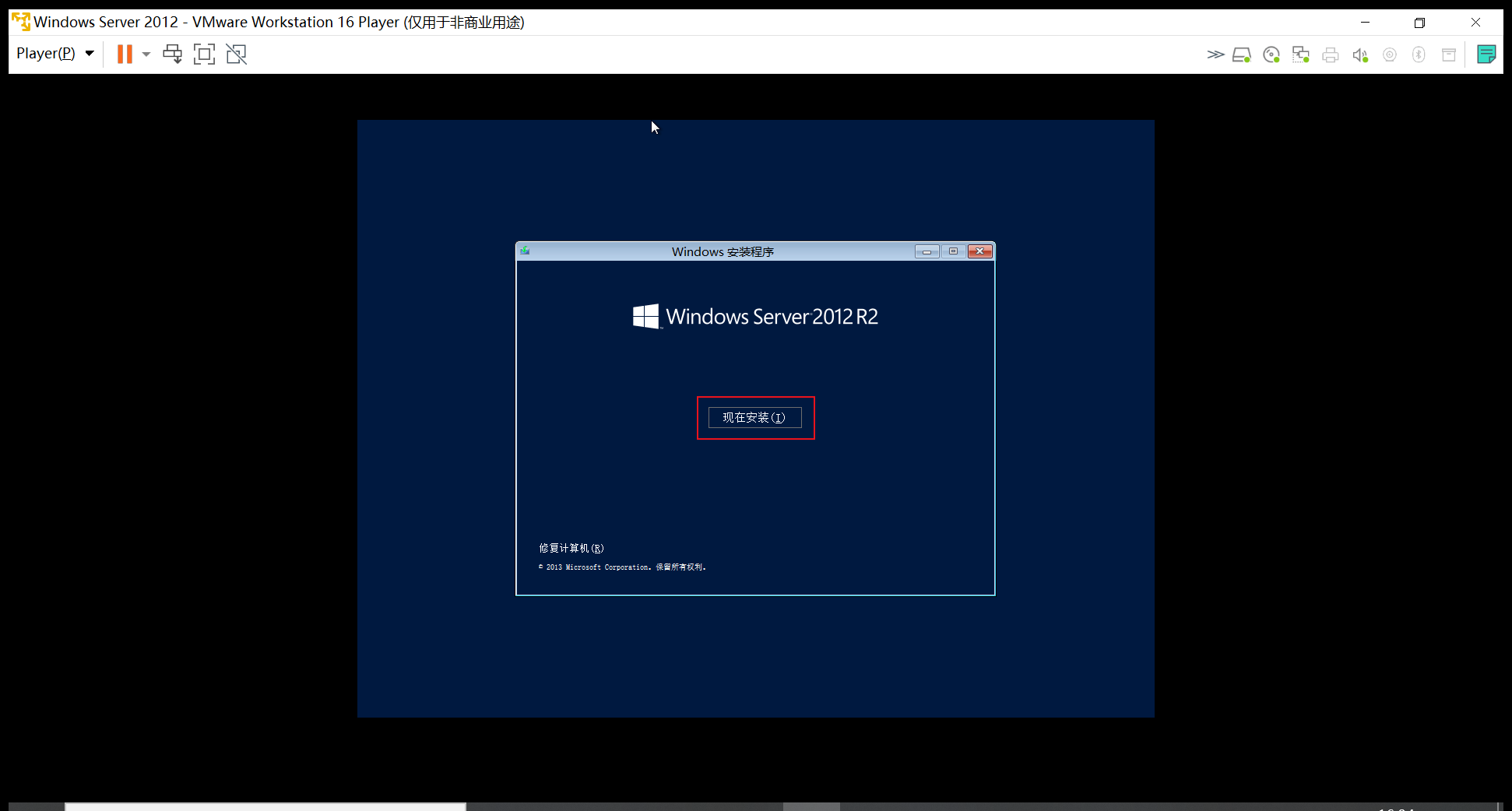Click the archive box device icon

1449,54
